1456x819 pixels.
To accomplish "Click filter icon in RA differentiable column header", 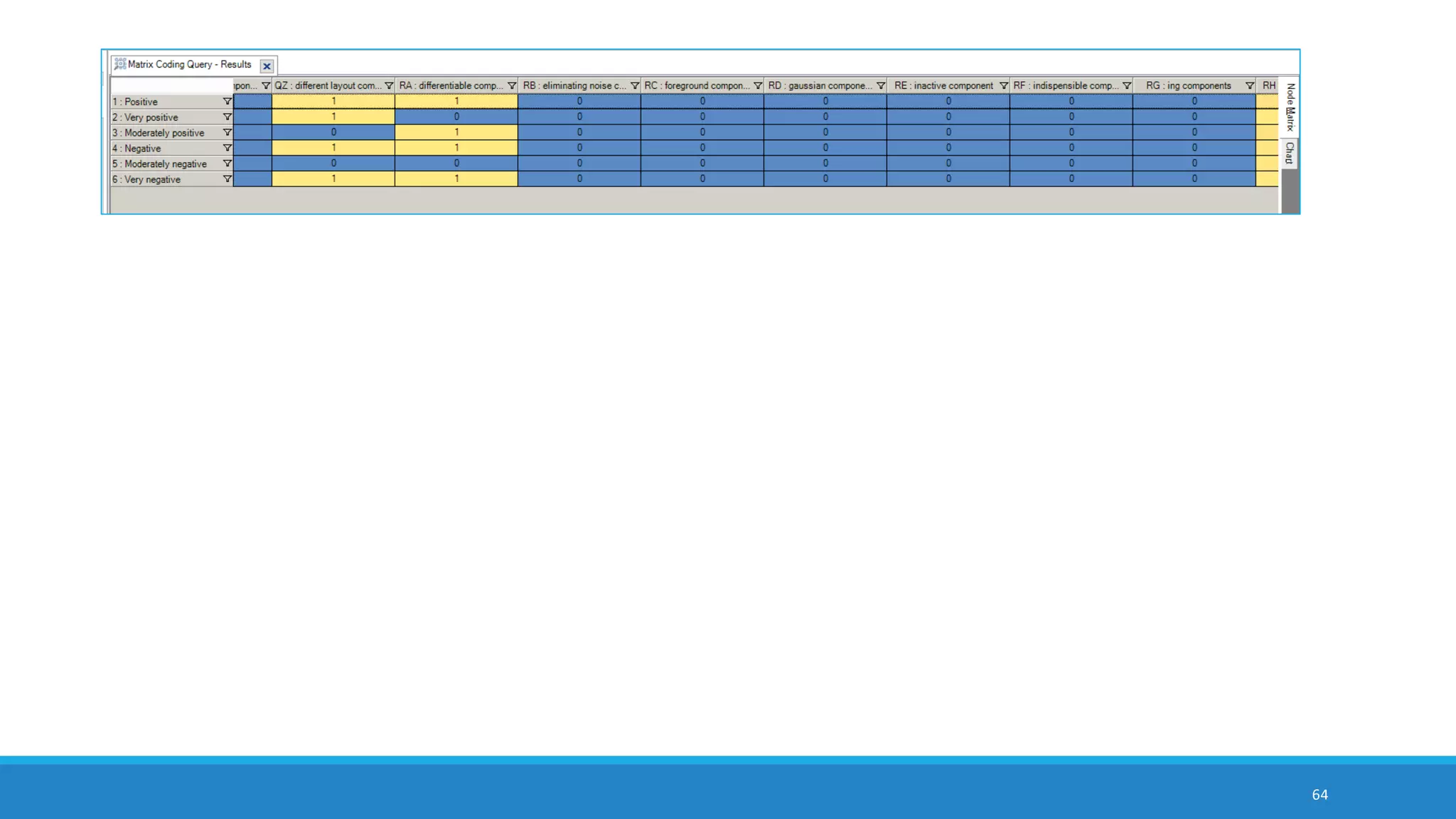I will tap(512, 86).
